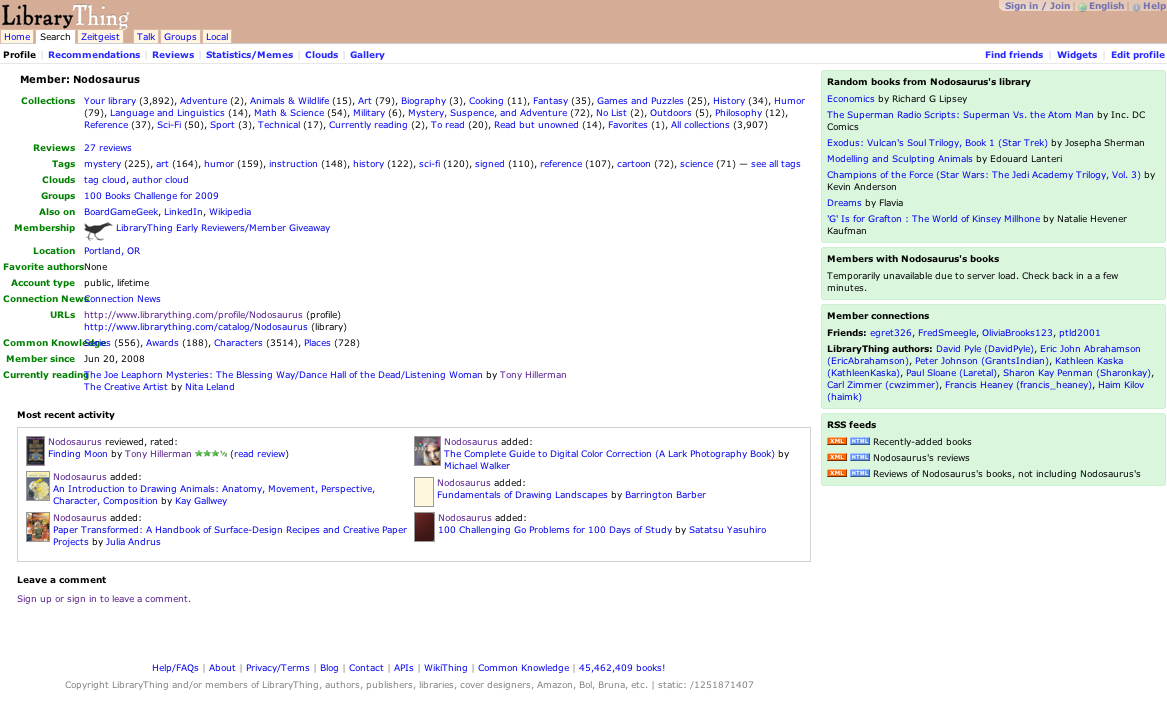Open the 100 Challenging Go Problems cover
Screen dimensions: 1167x702
pos(424,527)
